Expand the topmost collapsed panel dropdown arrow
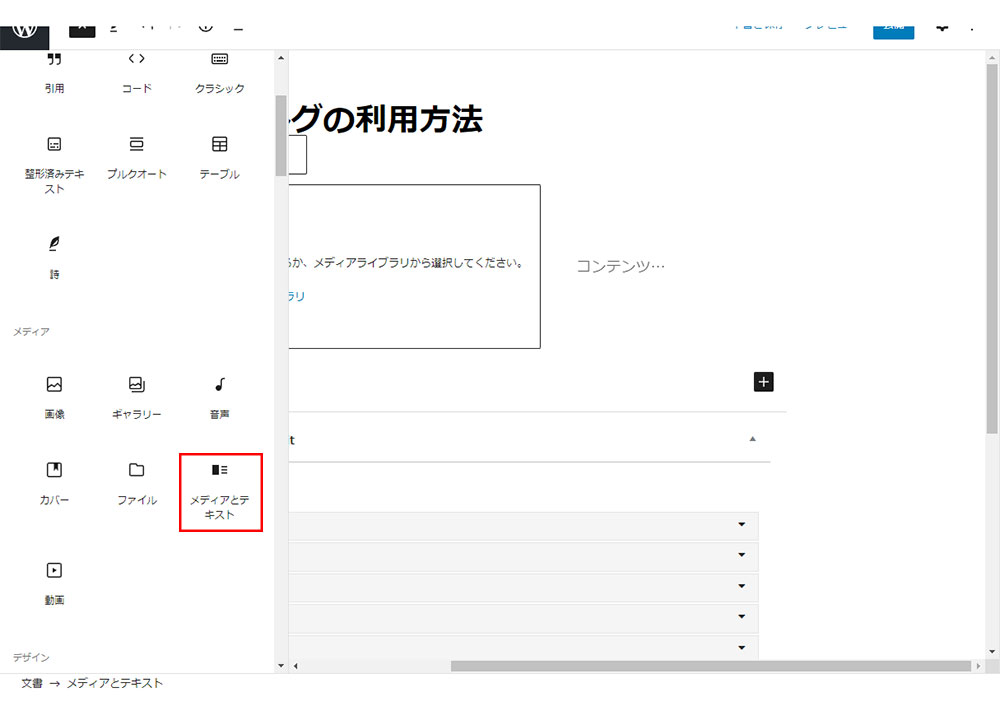1000x720 pixels. point(741,525)
